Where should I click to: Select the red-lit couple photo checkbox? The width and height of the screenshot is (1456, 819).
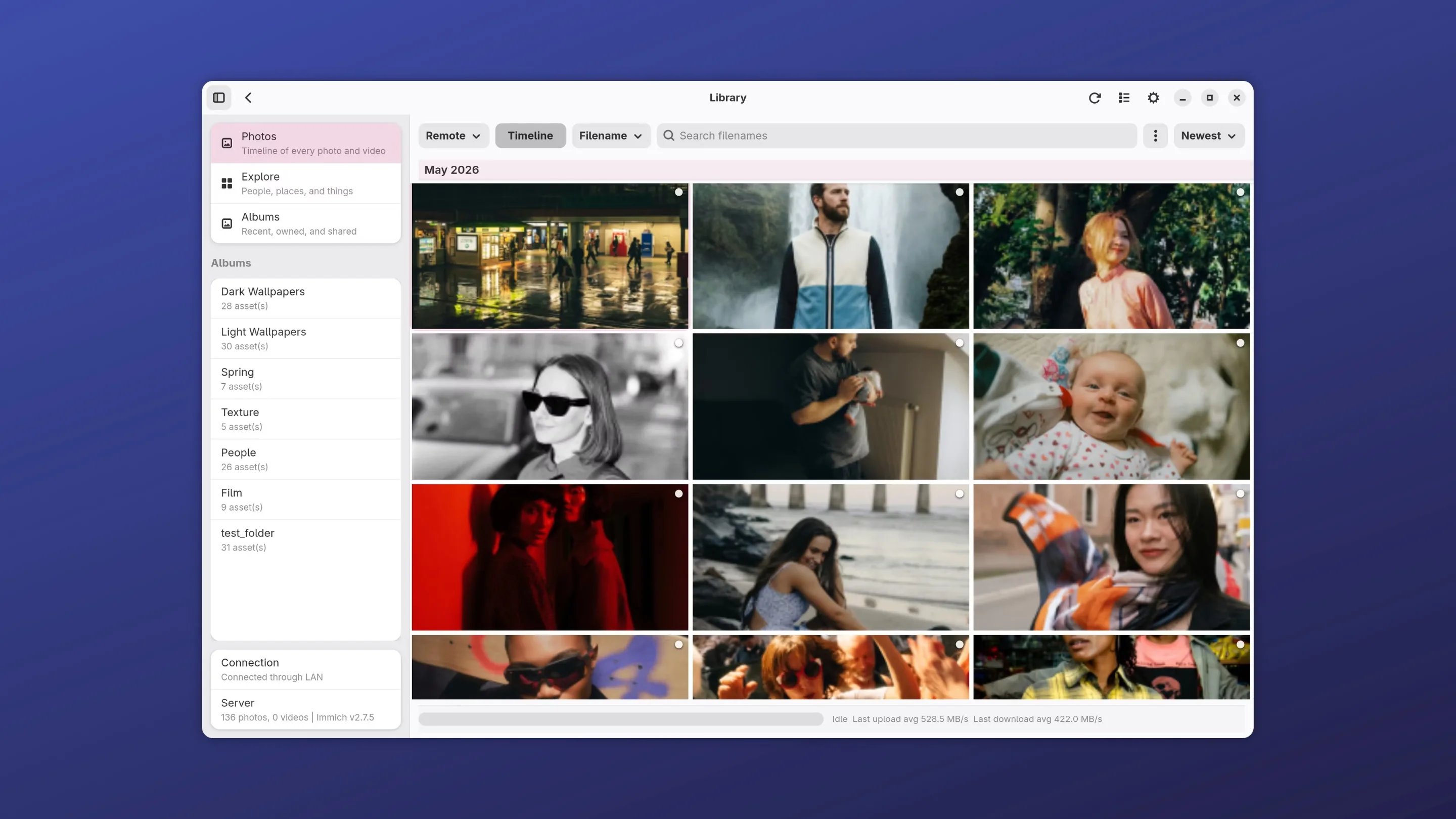[x=679, y=494]
